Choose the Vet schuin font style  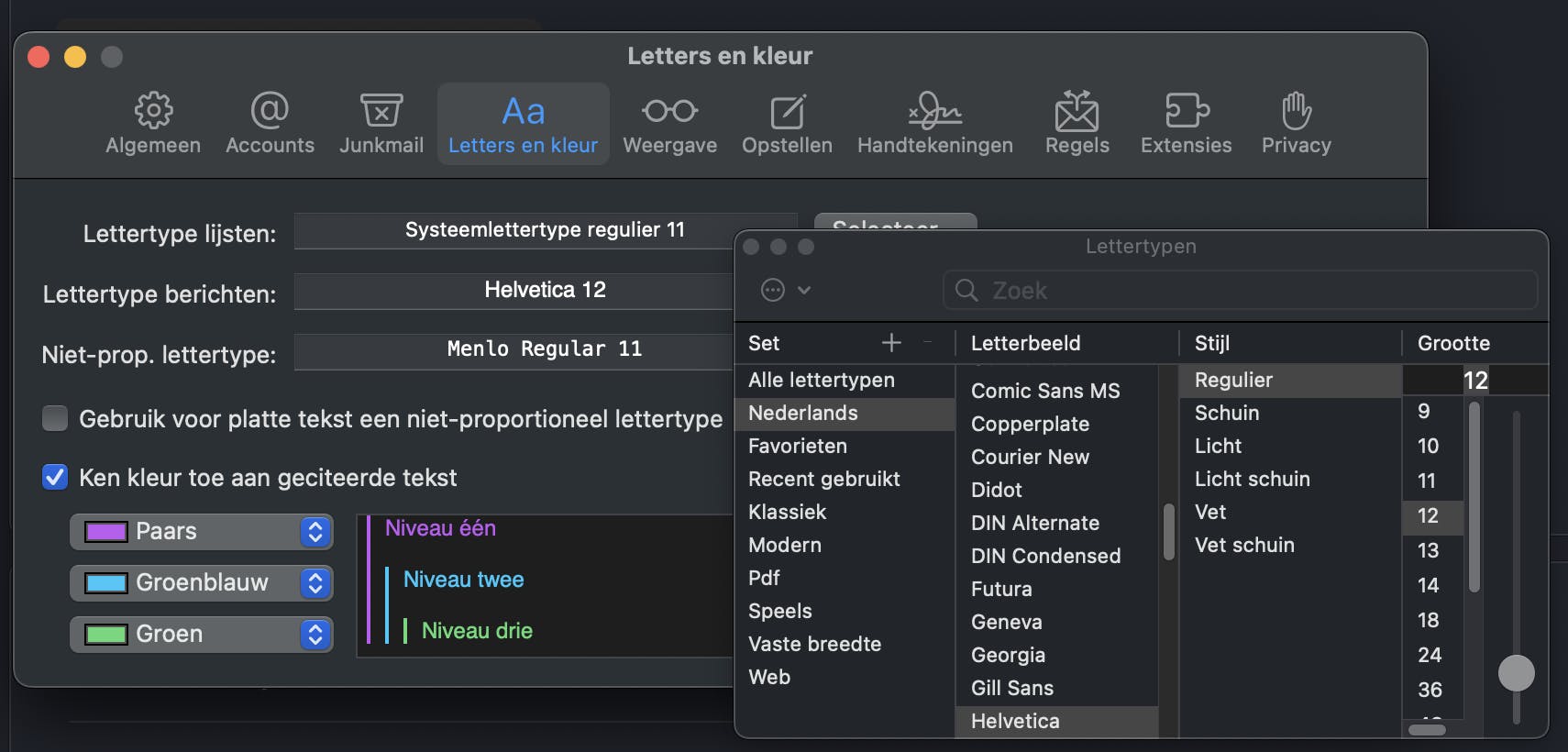[x=1244, y=546]
